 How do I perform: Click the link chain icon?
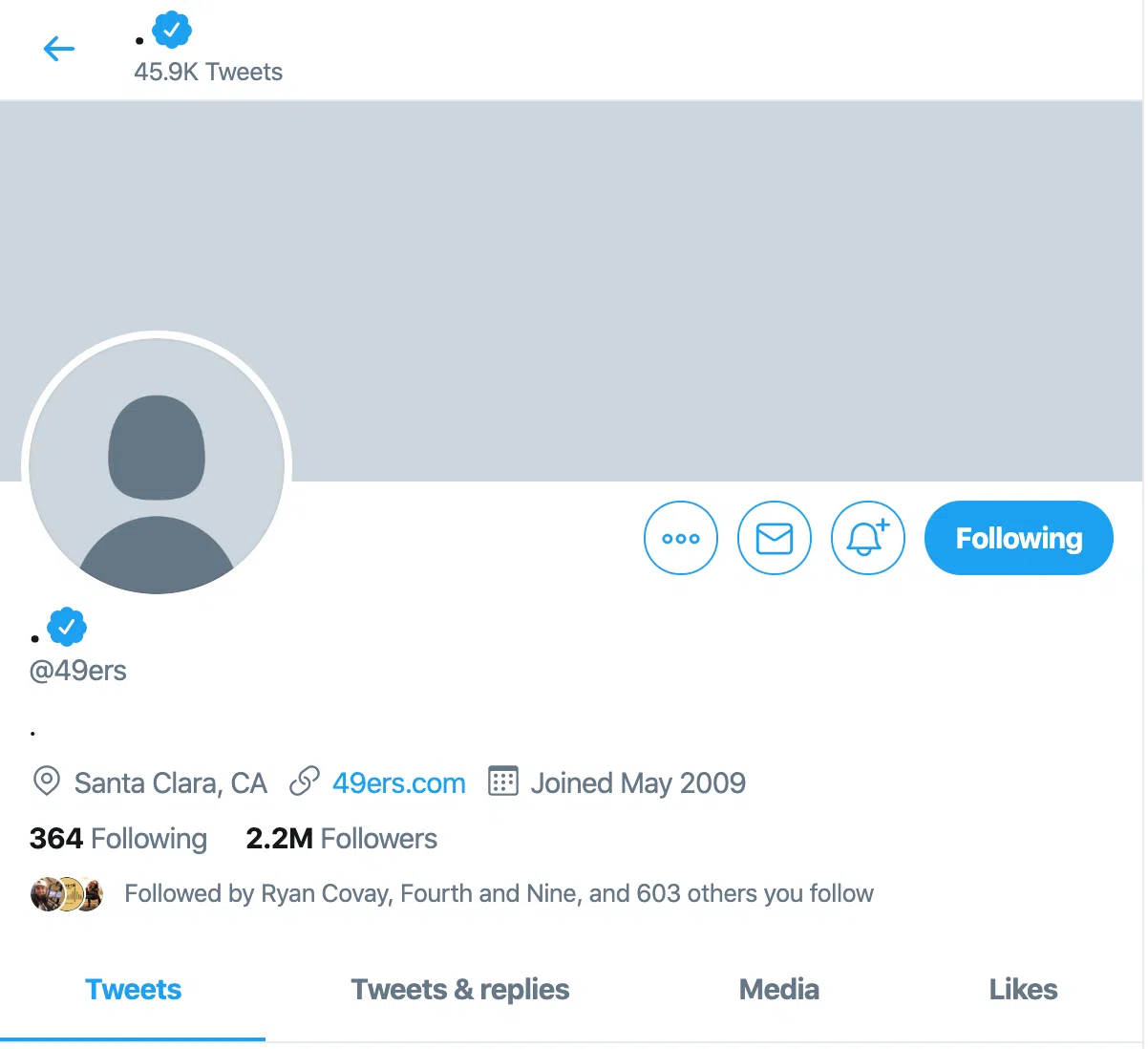(x=305, y=781)
